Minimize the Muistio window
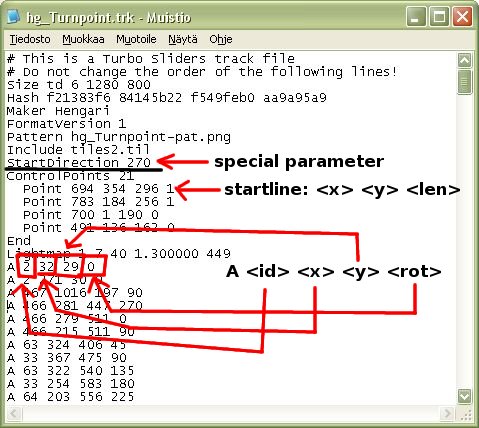 415,16
